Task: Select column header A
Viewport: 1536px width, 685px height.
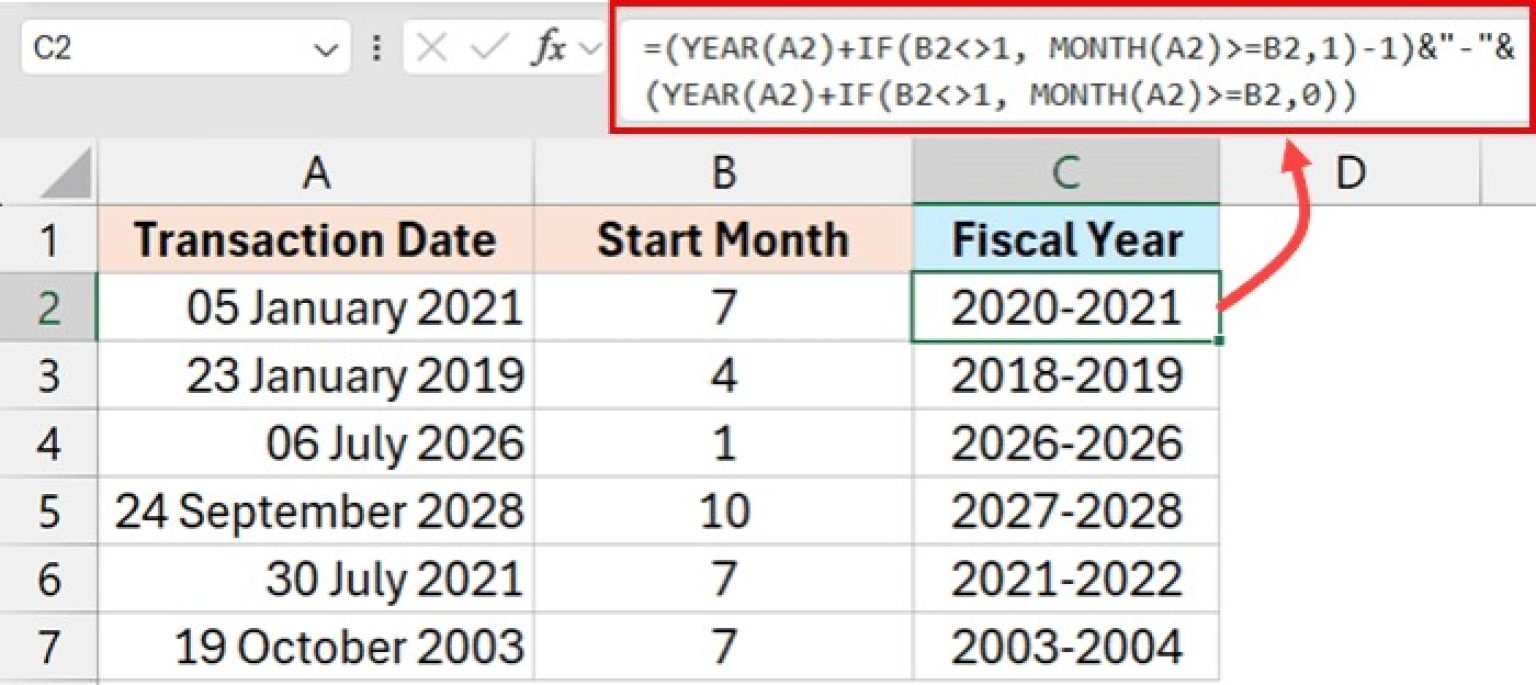Action: (x=317, y=170)
